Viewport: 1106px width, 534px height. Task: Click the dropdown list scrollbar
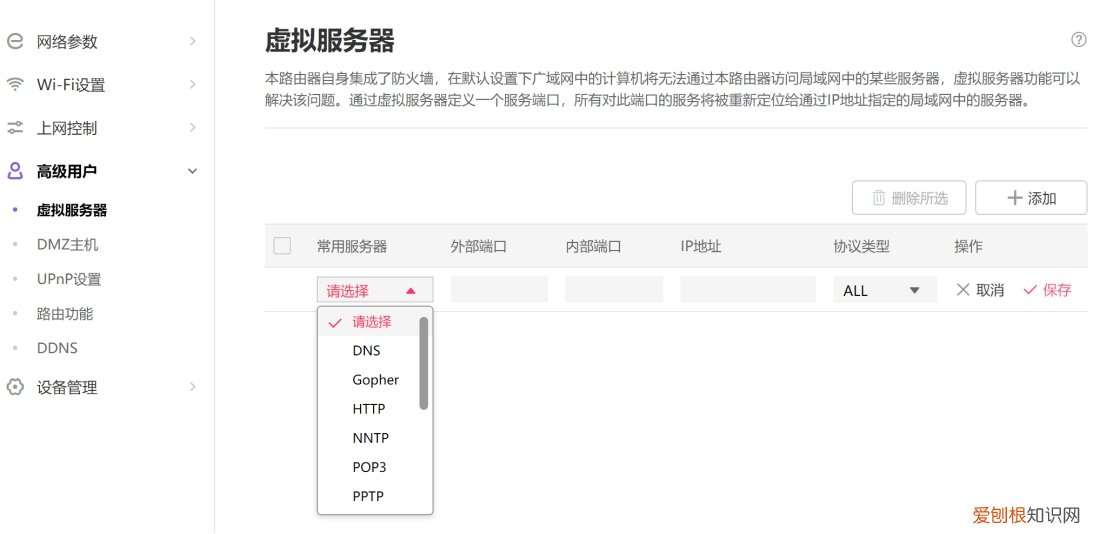click(x=424, y=363)
